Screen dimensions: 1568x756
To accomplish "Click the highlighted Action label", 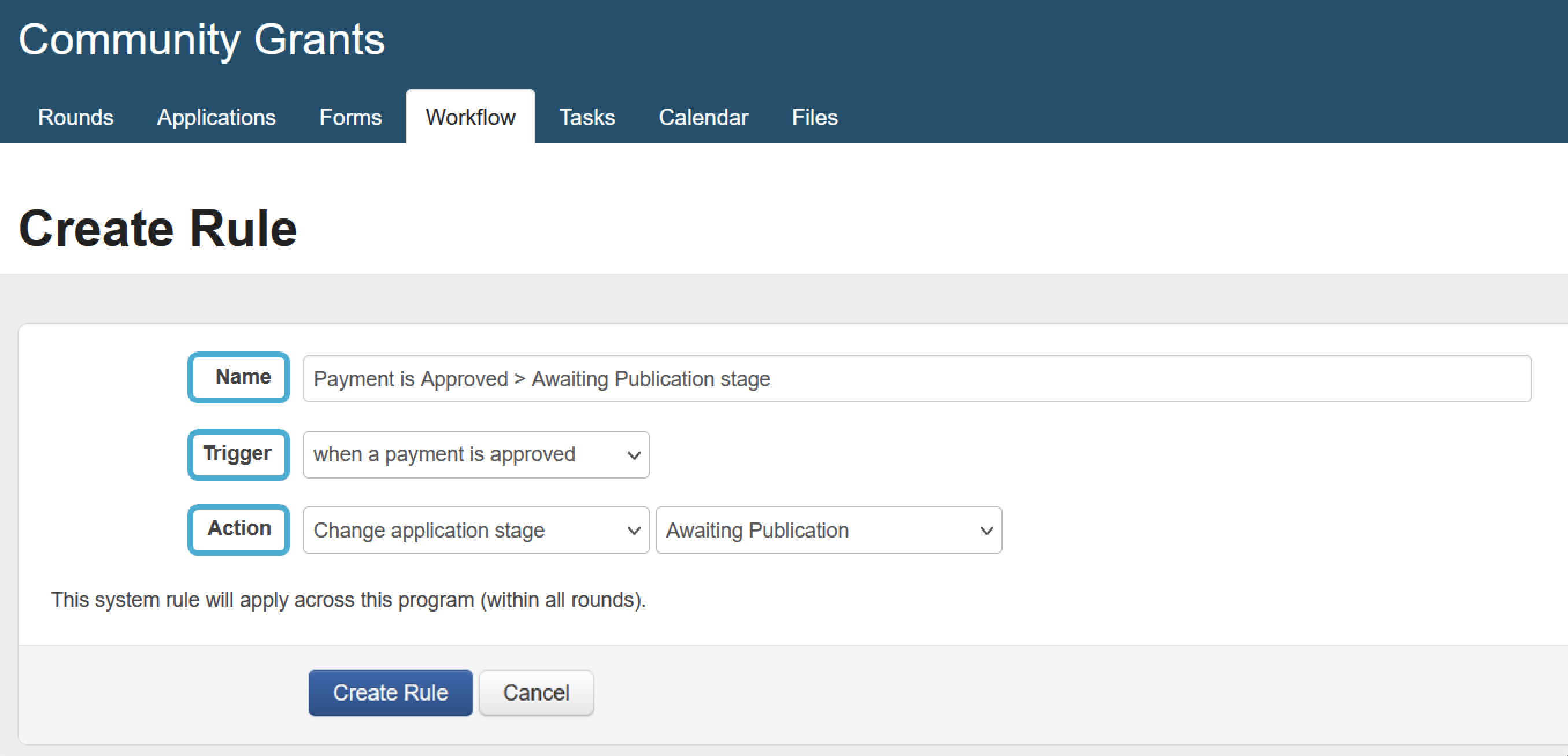I will click(x=239, y=528).
